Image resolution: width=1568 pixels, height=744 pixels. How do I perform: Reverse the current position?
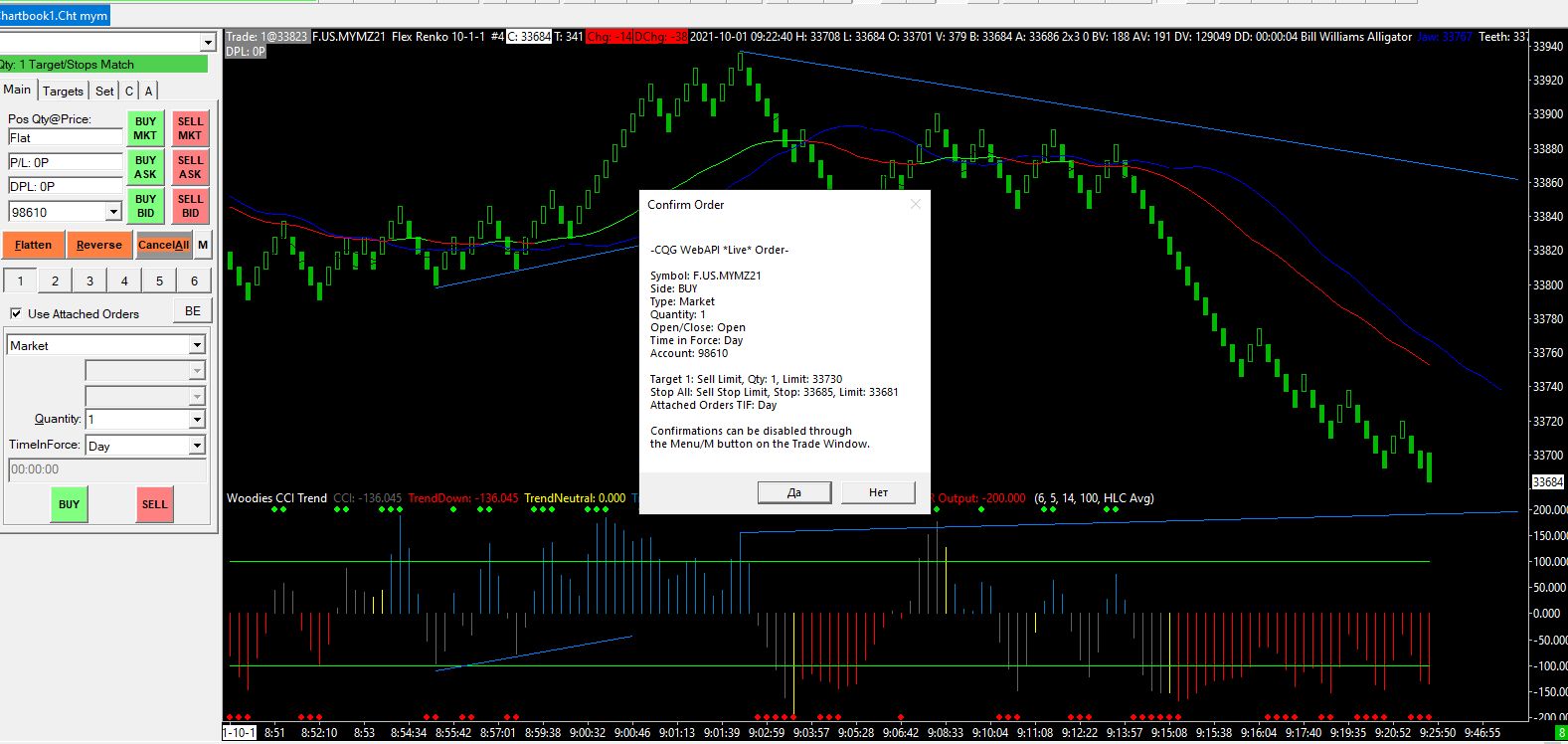tap(98, 245)
